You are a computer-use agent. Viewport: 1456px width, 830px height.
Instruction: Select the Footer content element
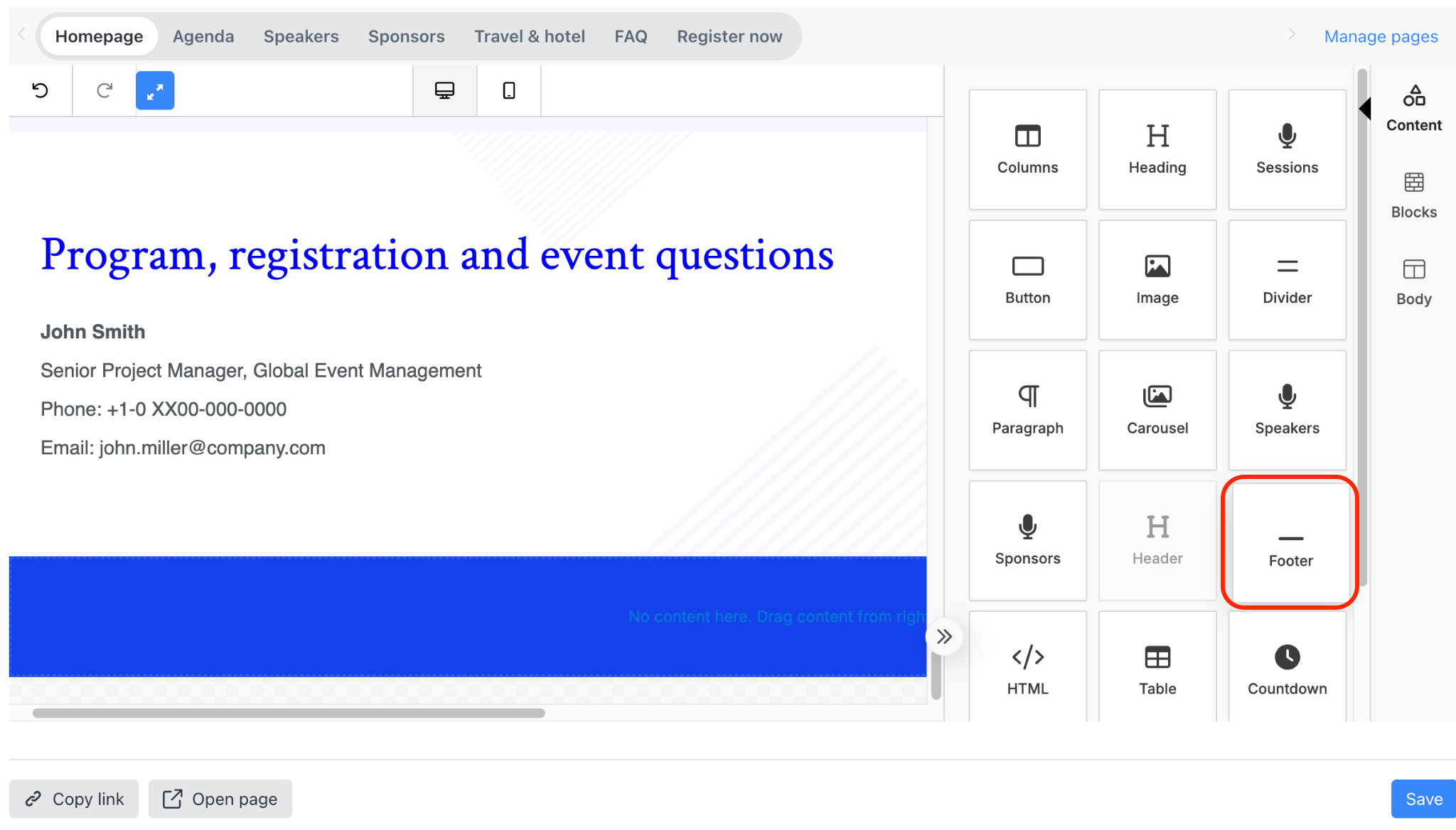coord(1290,542)
